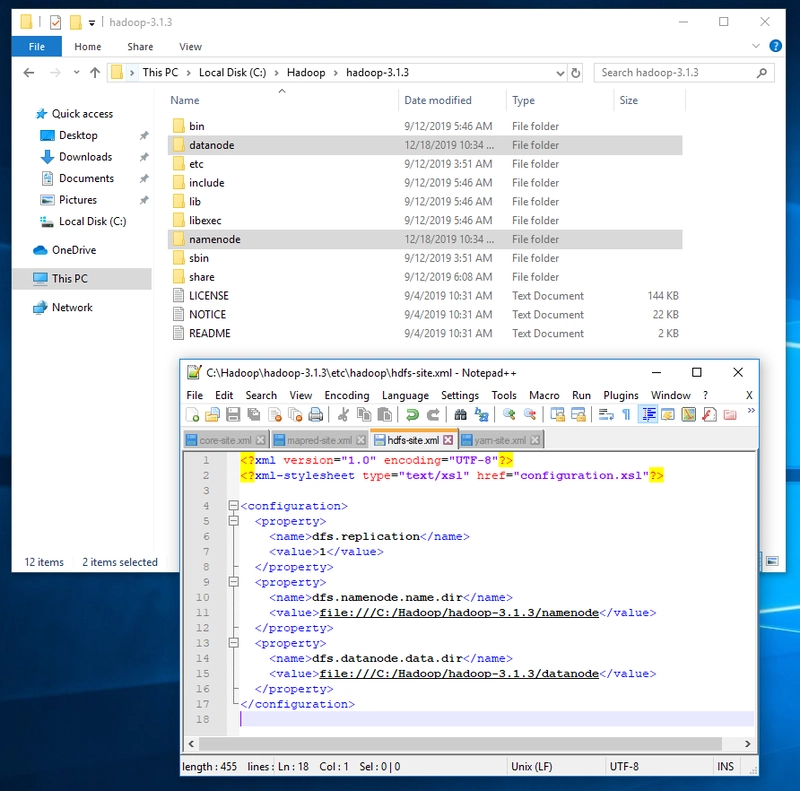Refresh the folder view in address bar
Image resolution: width=800 pixels, height=791 pixels.
coord(575,73)
